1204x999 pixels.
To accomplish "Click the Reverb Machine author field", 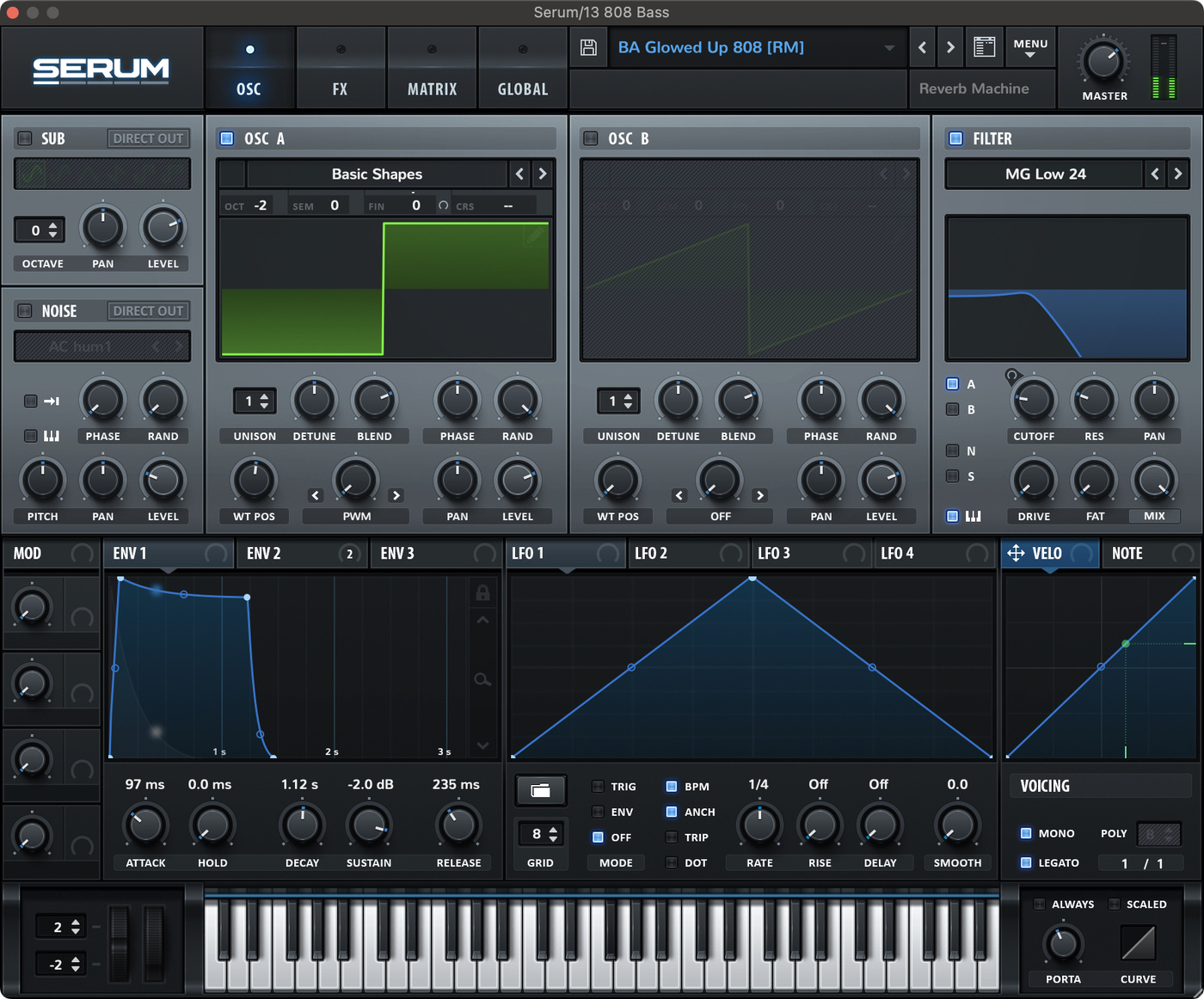I will coord(982,89).
